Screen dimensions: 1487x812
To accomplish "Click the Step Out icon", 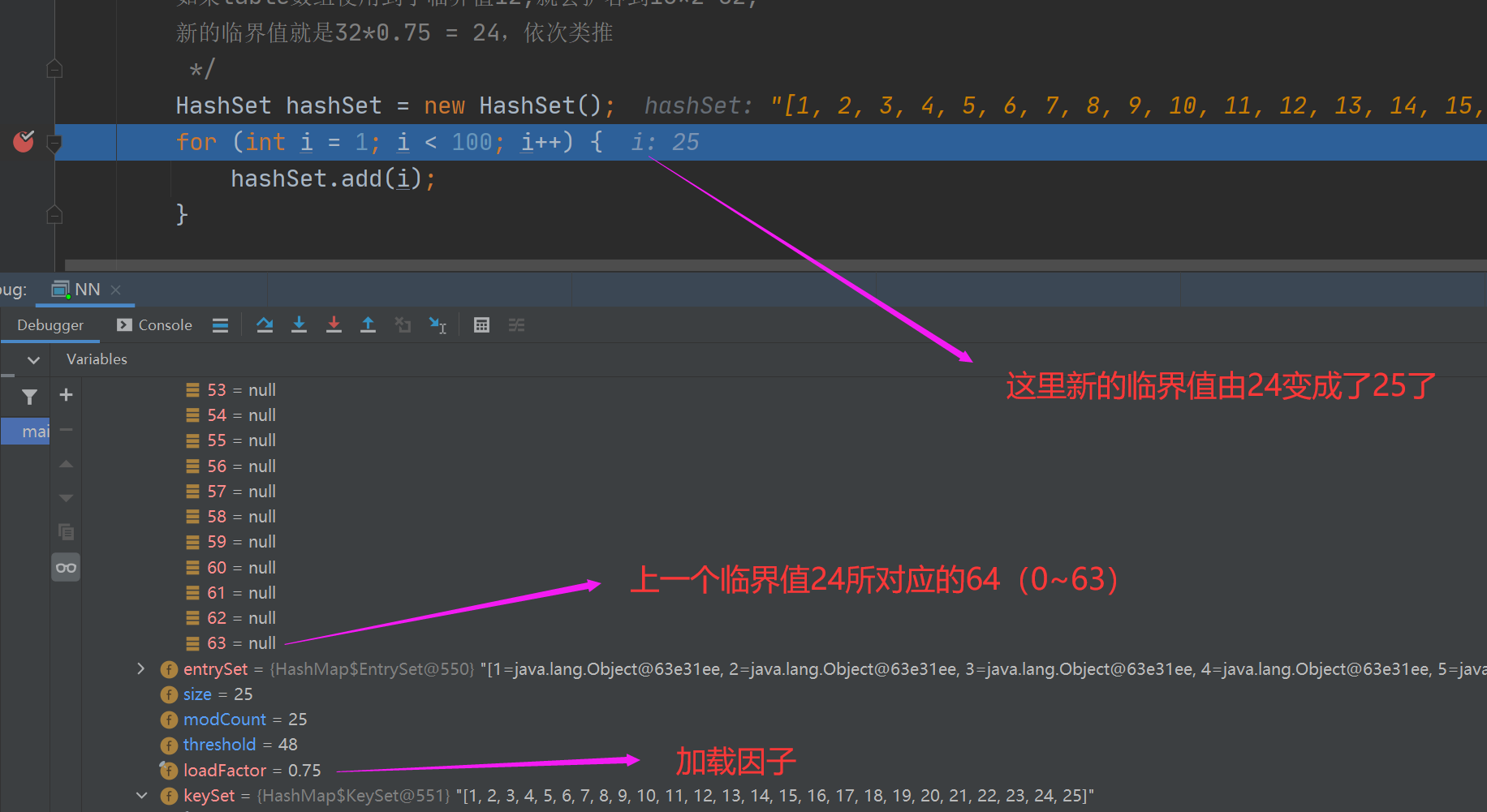I will (x=368, y=324).
